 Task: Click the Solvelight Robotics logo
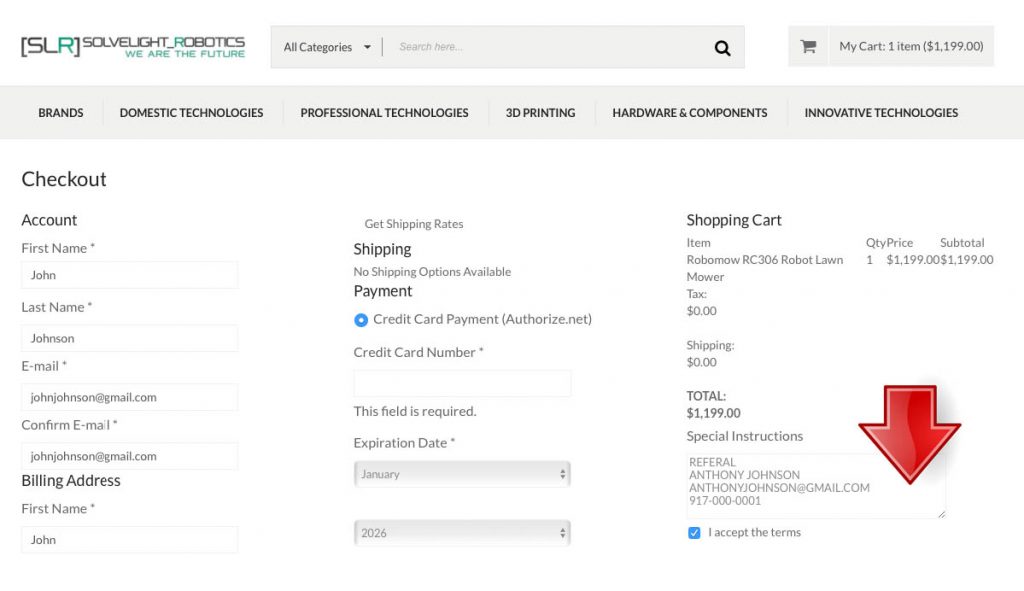click(x=133, y=46)
